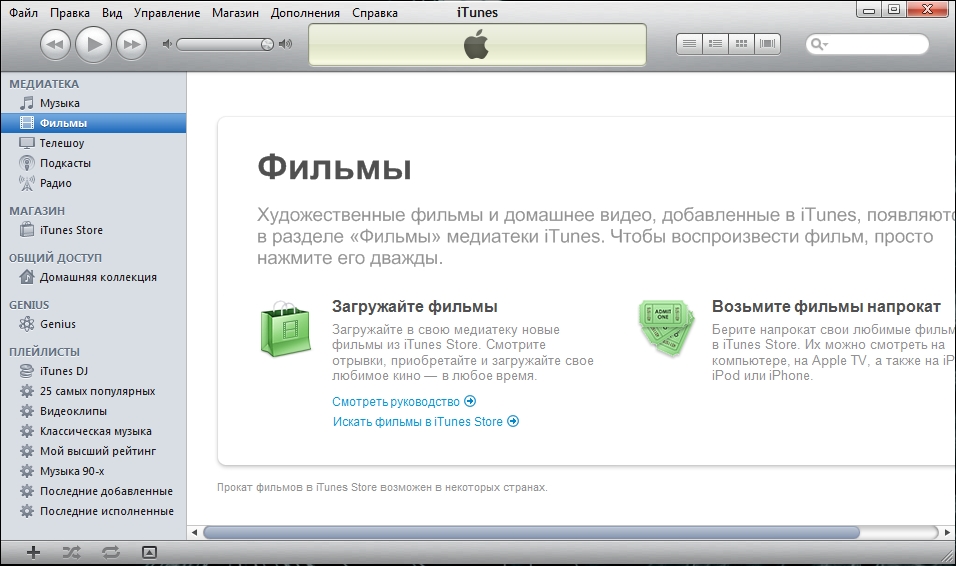
Task: Click the green shopping bag movie icon
Action: pyautogui.click(x=285, y=329)
